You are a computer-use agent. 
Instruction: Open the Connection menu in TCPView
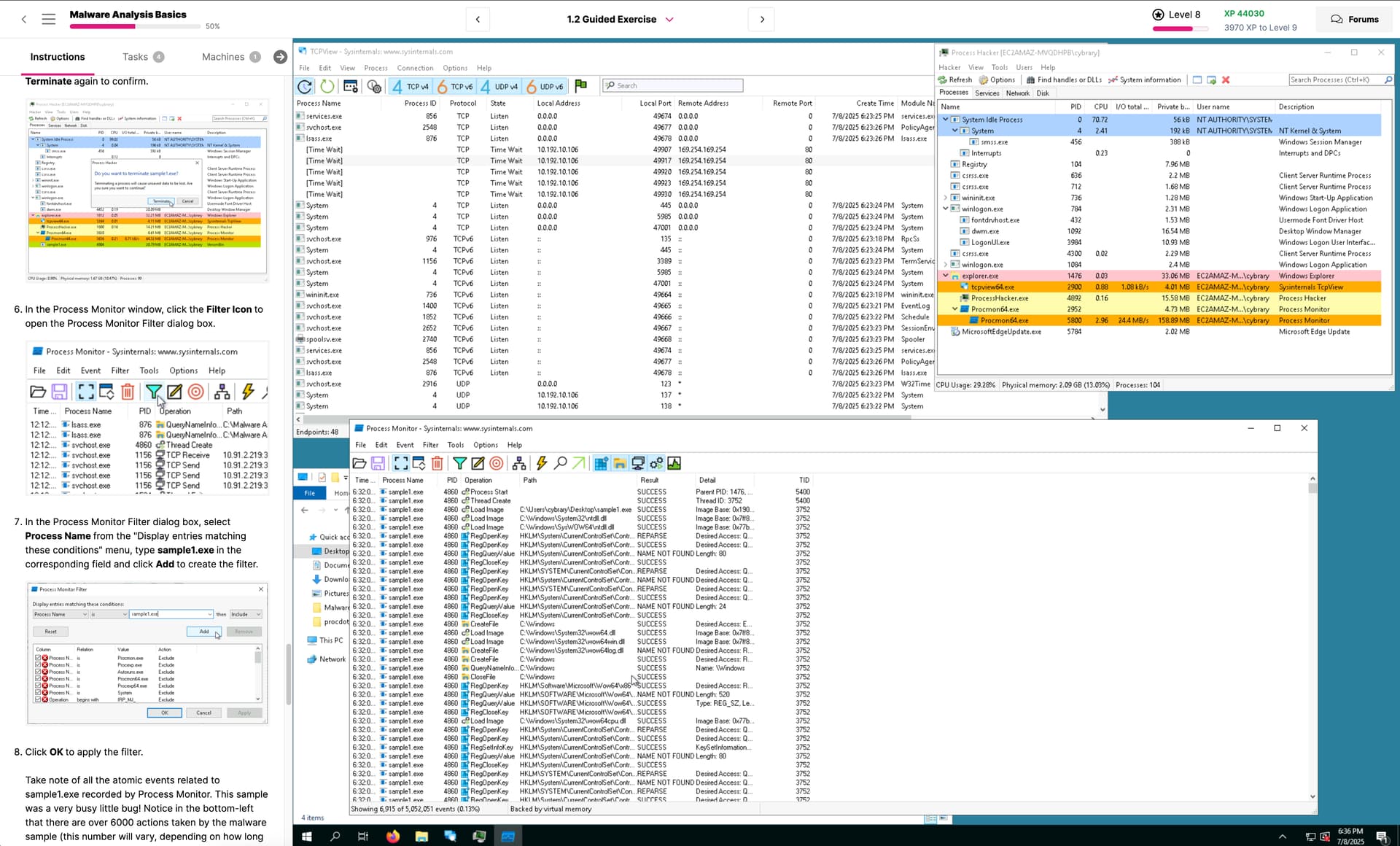tap(415, 68)
